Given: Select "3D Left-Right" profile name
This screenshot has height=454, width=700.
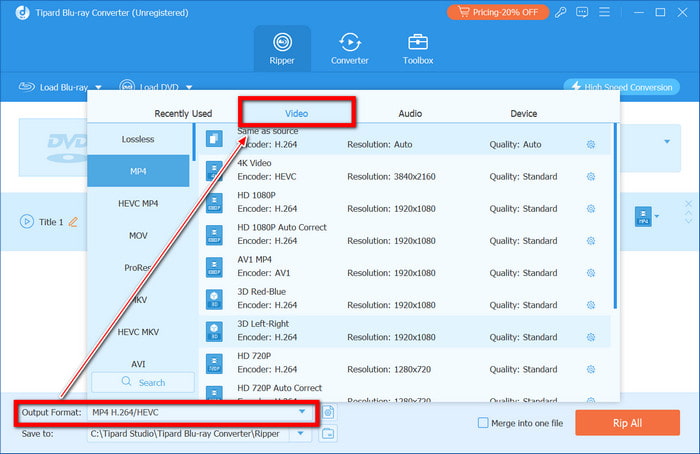Looking at the screenshot, I should [262, 324].
